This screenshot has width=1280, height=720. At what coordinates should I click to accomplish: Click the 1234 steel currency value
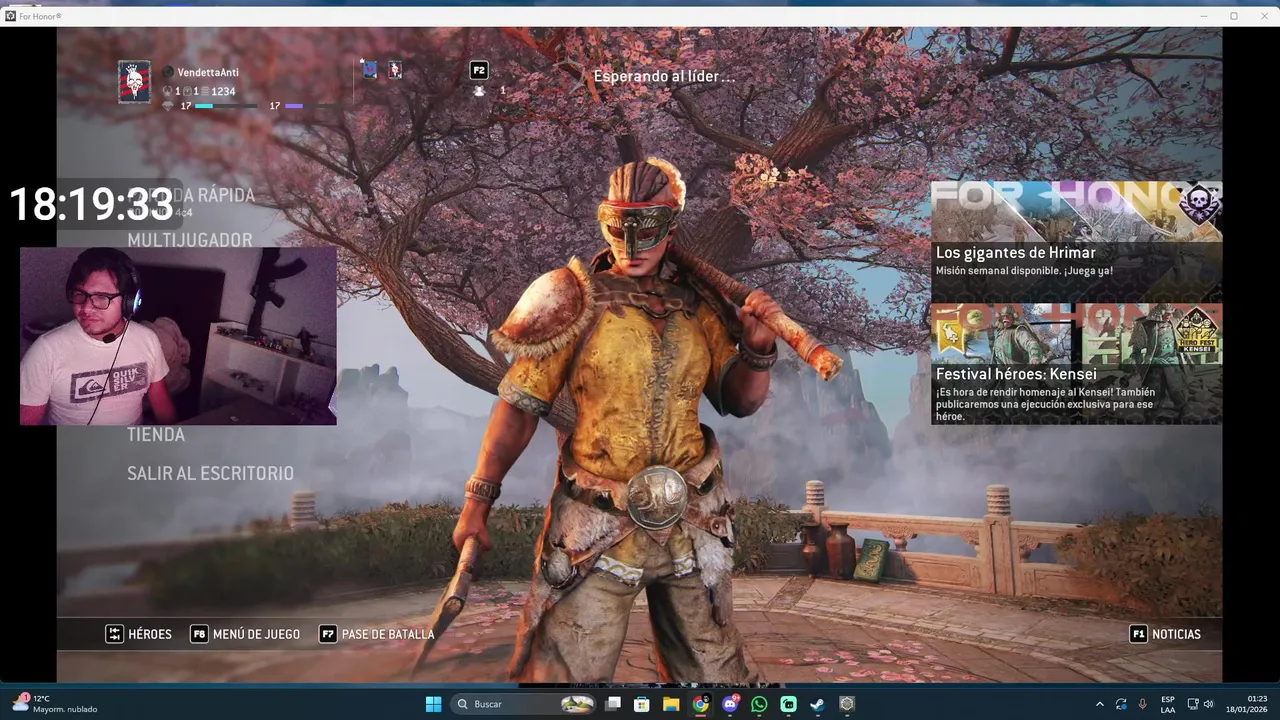click(x=223, y=91)
